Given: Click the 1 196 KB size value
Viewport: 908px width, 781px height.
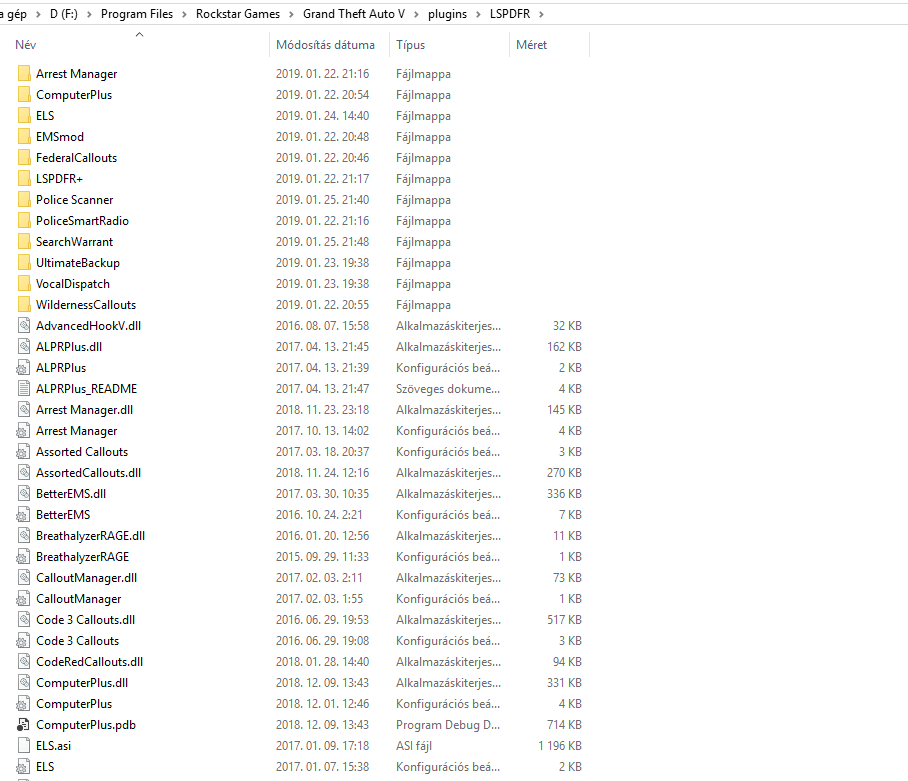Looking at the screenshot, I should pyautogui.click(x=559, y=746).
